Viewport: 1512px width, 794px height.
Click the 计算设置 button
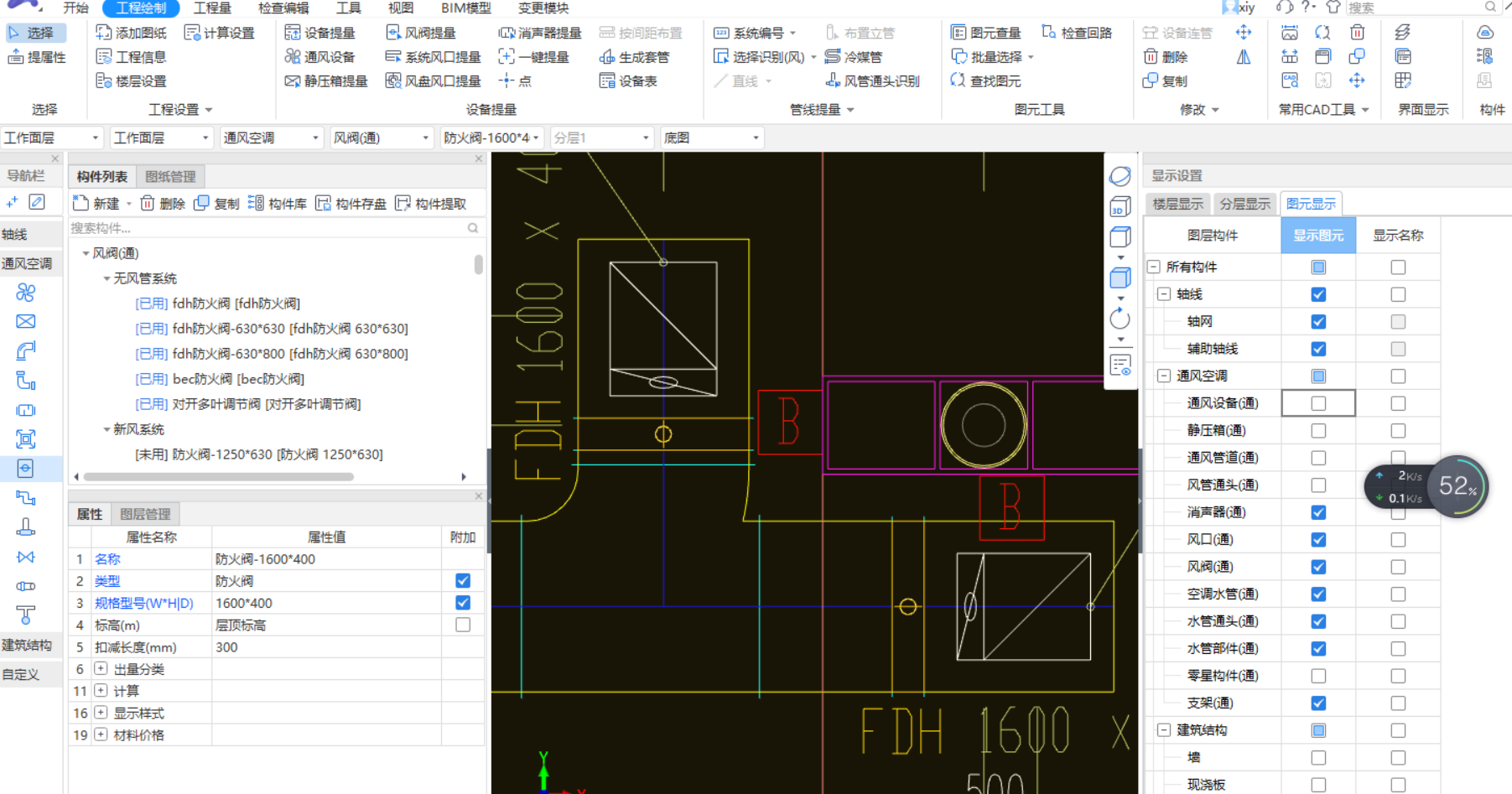click(x=220, y=33)
